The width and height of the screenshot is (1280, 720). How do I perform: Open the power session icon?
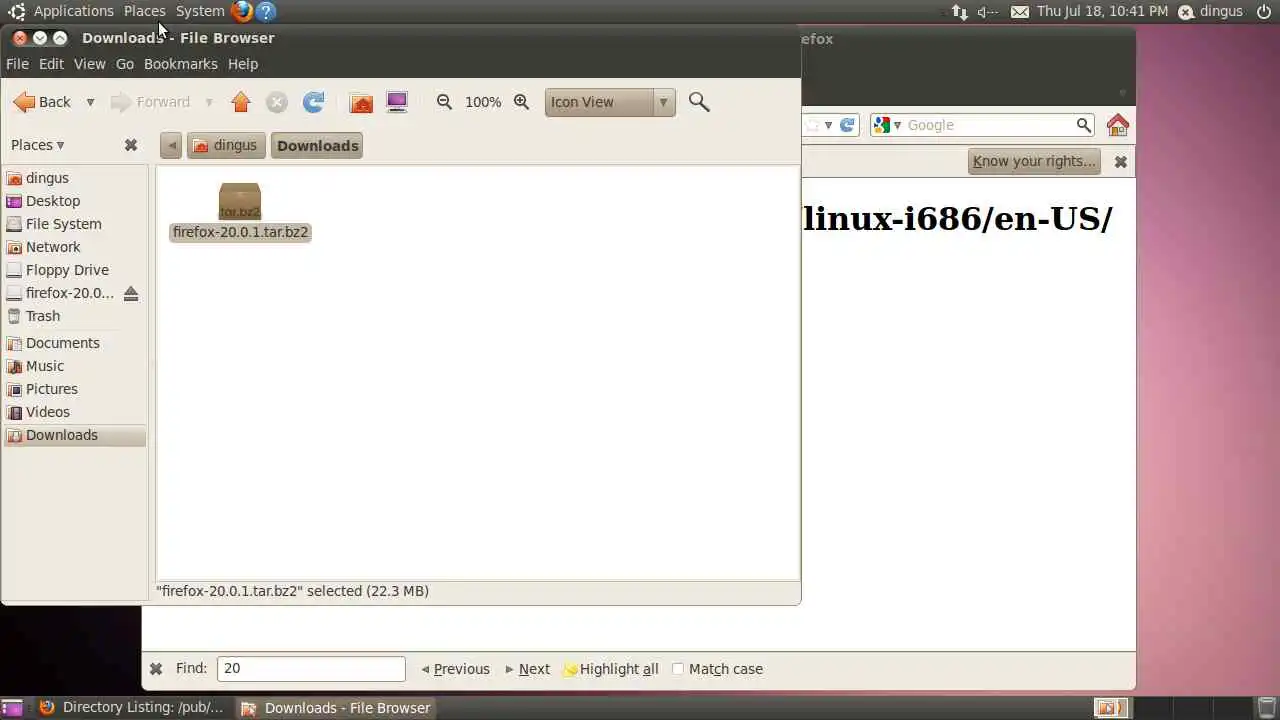[x=1264, y=11]
